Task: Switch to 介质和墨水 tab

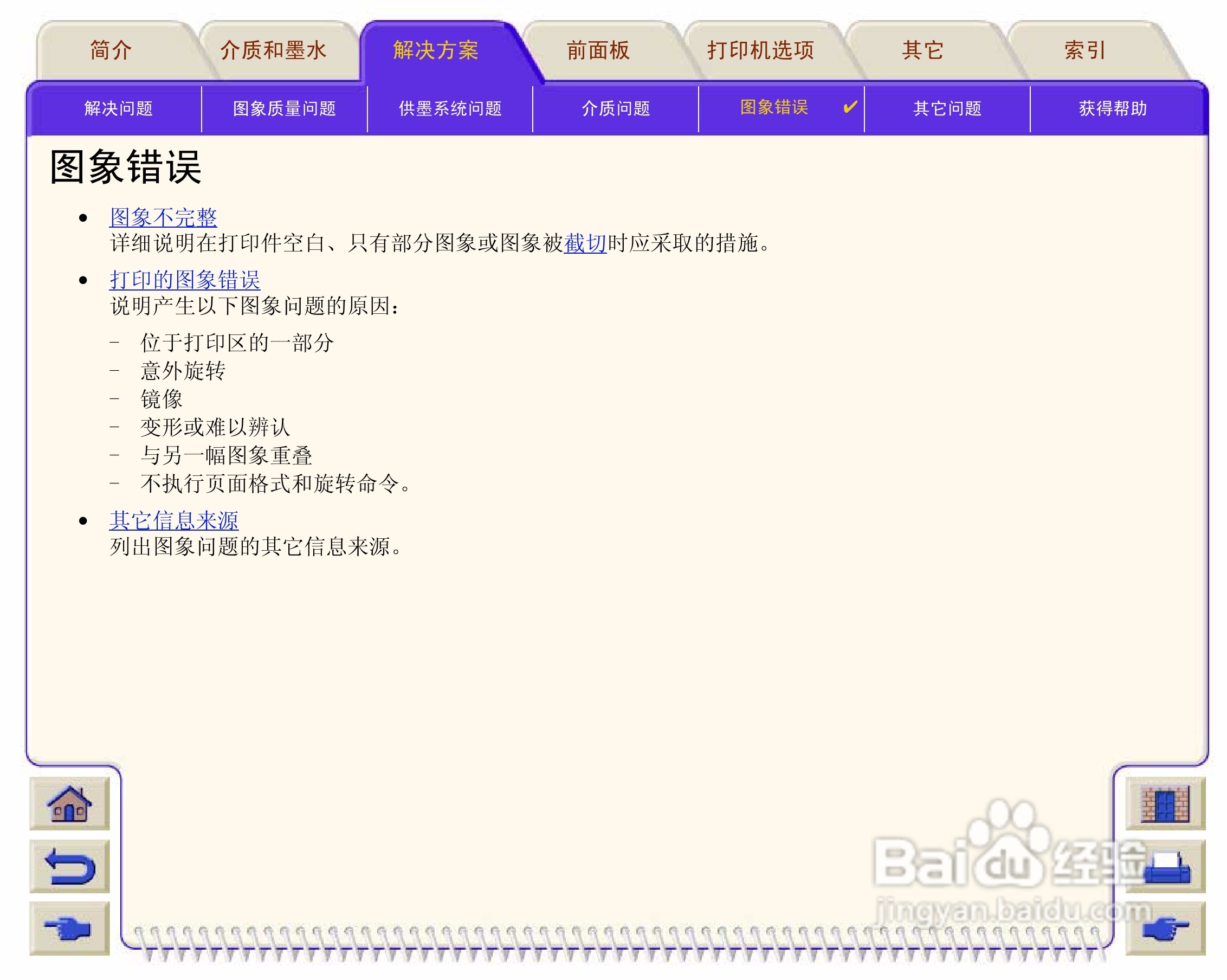Action: pos(273,50)
